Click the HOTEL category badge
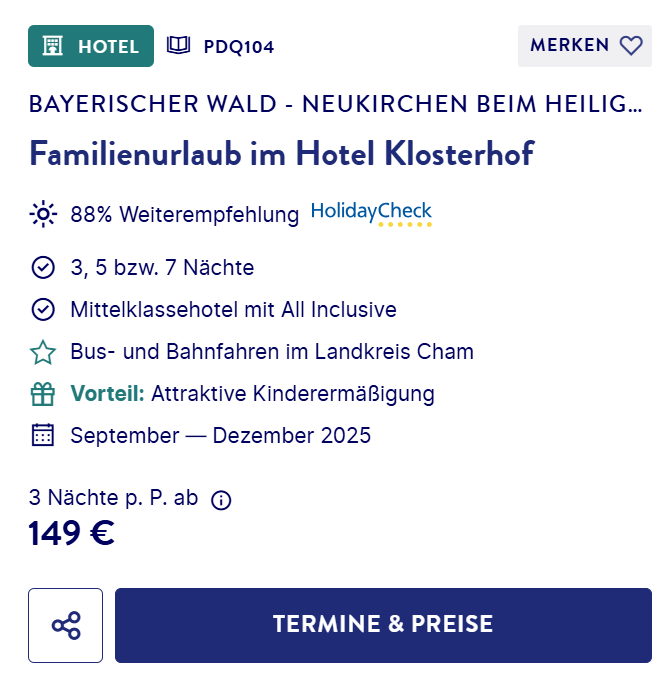 click(91, 46)
